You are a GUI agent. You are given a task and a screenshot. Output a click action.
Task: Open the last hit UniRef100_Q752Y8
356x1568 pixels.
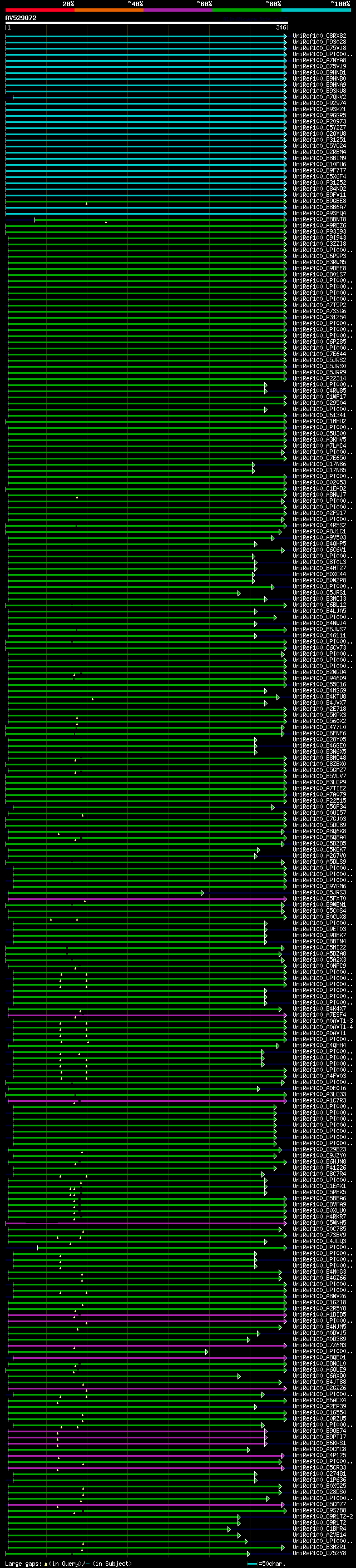(319, 1554)
